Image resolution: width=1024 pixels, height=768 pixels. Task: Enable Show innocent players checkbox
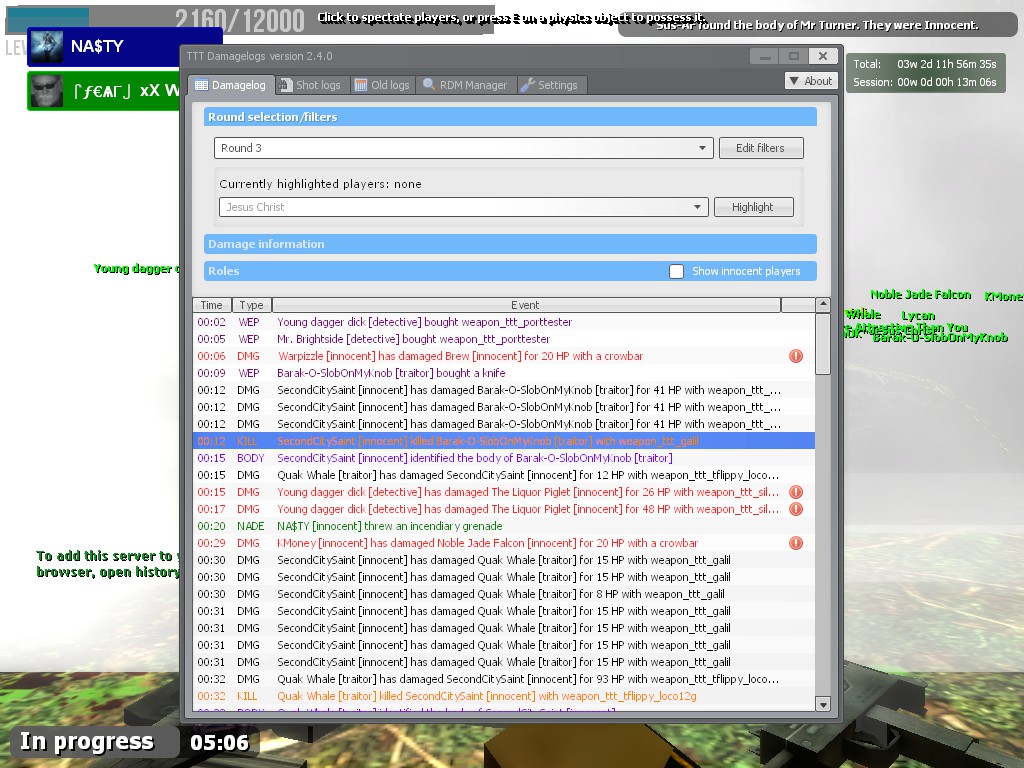tap(677, 271)
